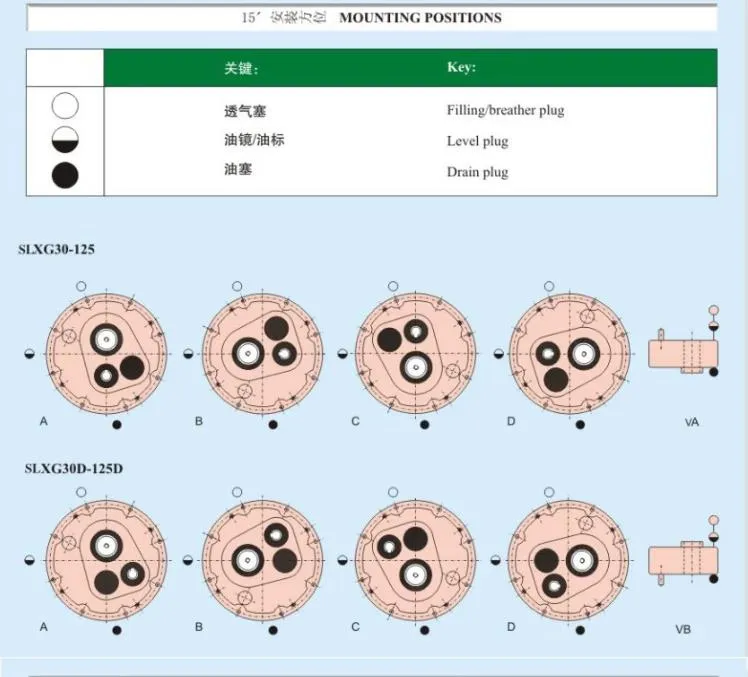This screenshot has width=748, height=677.
Task: Click drain plug dot below SLXG30-125 diagram D
Action: 580,425
